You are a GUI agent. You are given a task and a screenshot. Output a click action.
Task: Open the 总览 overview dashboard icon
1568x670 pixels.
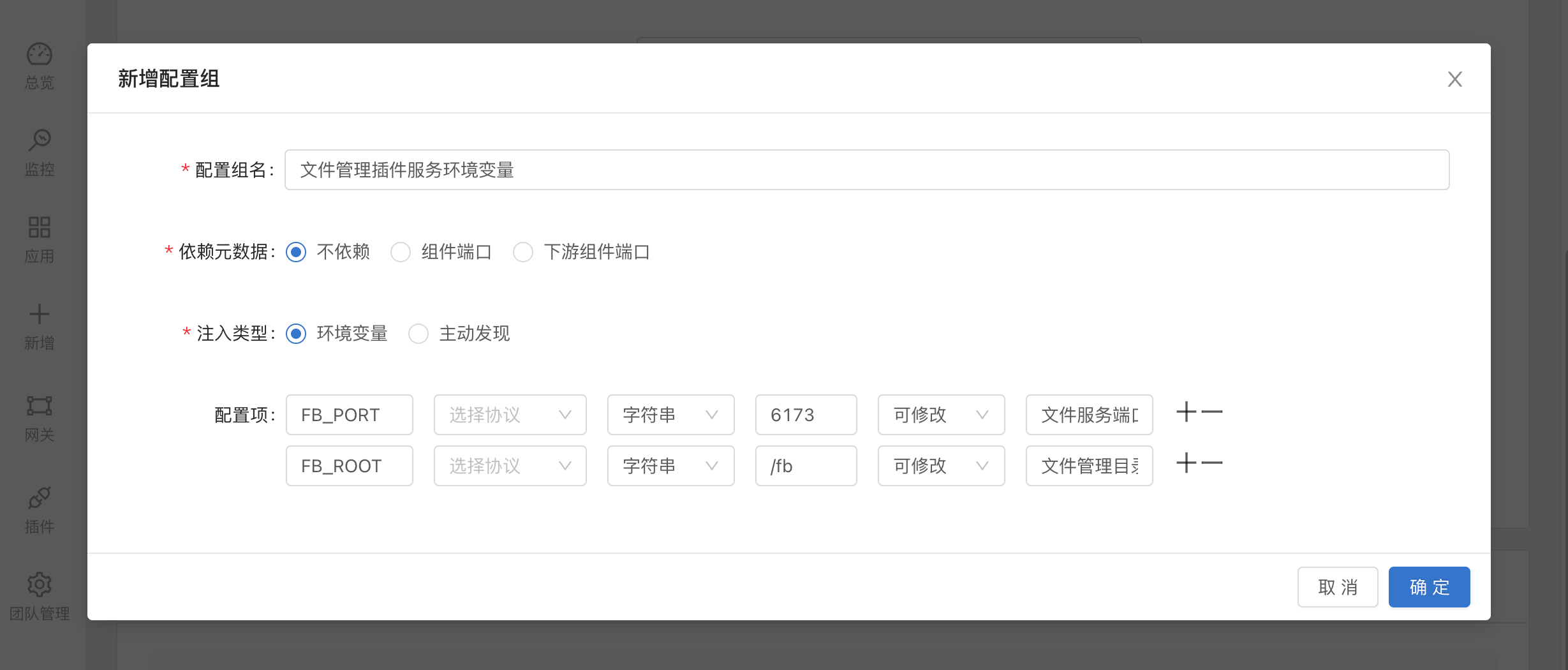point(40,55)
